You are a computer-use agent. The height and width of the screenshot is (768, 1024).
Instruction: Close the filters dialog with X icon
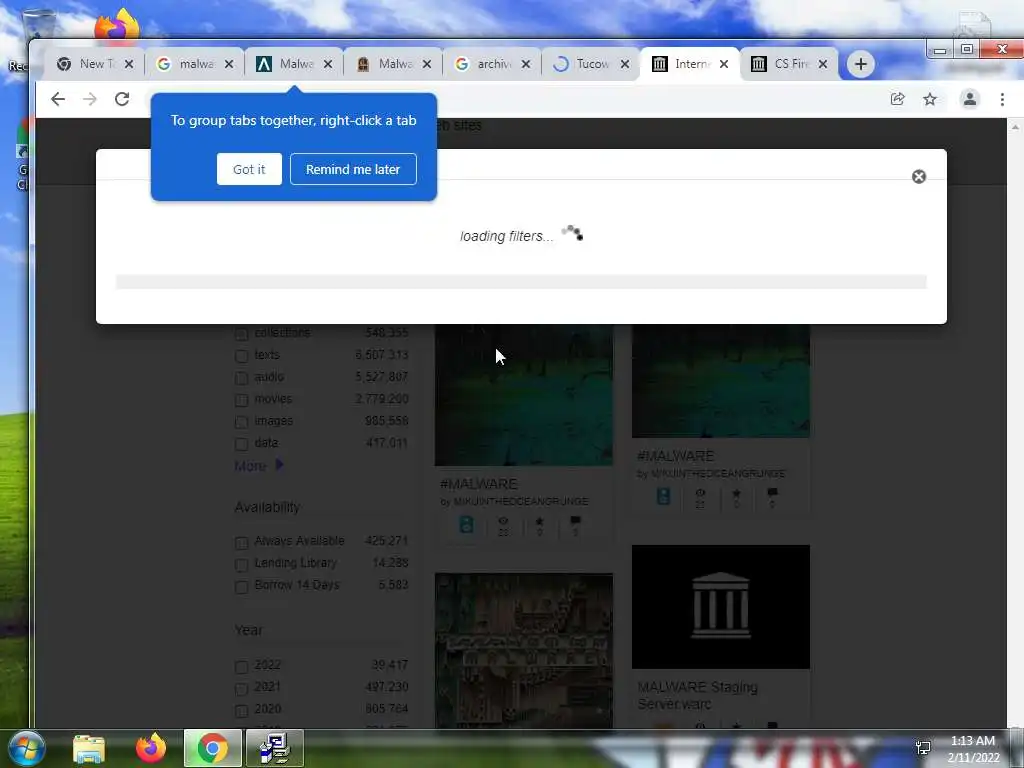(x=919, y=177)
